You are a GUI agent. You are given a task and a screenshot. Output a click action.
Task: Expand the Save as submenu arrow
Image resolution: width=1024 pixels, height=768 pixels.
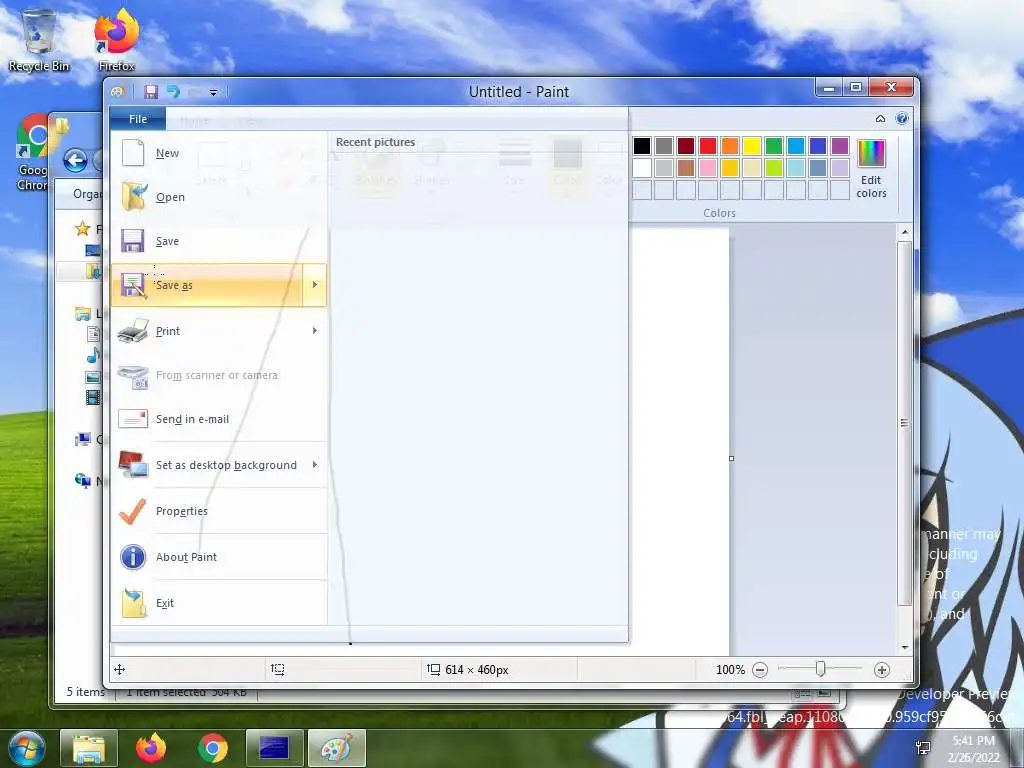click(x=314, y=285)
